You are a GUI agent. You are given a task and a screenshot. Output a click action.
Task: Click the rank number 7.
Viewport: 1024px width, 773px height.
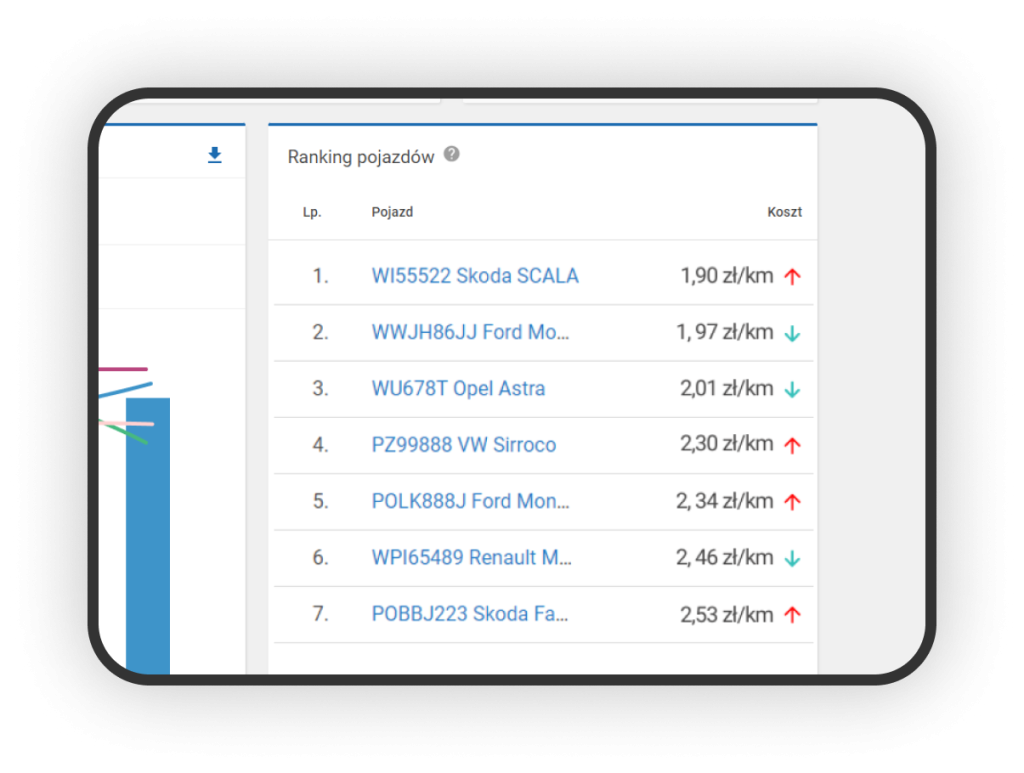tap(320, 614)
